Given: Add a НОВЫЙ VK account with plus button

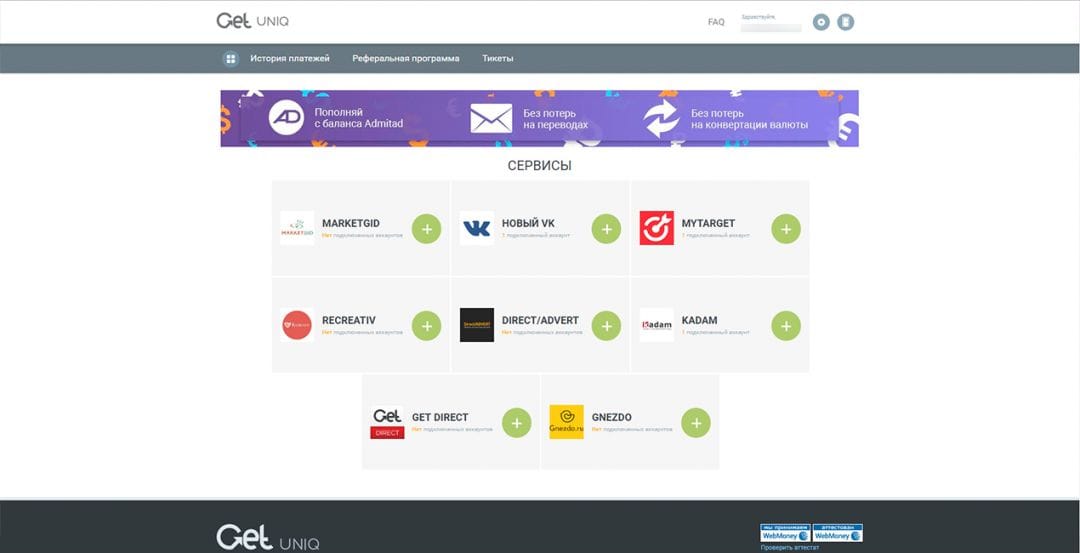Looking at the screenshot, I should [x=606, y=229].
